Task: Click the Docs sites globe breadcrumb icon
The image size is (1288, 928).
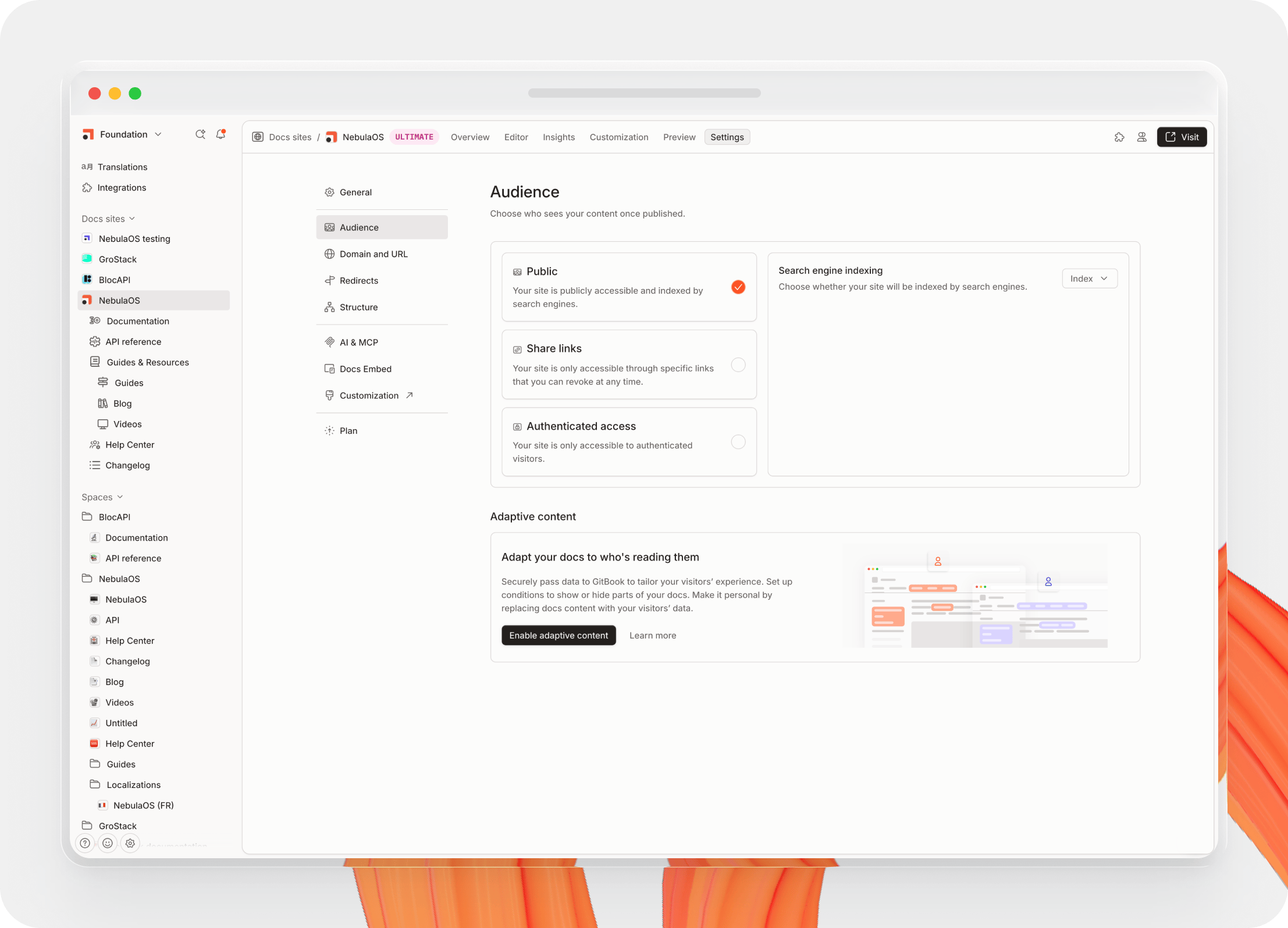Action: click(258, 137)
